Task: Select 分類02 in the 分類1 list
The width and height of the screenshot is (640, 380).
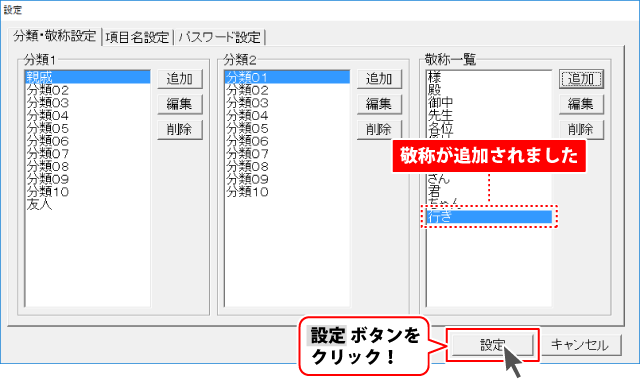Action: click(88, 90)
